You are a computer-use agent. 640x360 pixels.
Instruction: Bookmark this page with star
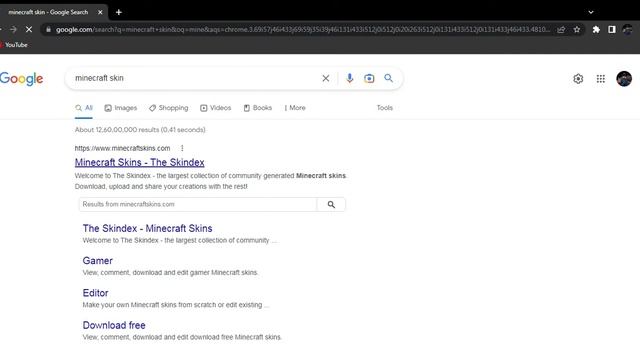tap(577, 29)
